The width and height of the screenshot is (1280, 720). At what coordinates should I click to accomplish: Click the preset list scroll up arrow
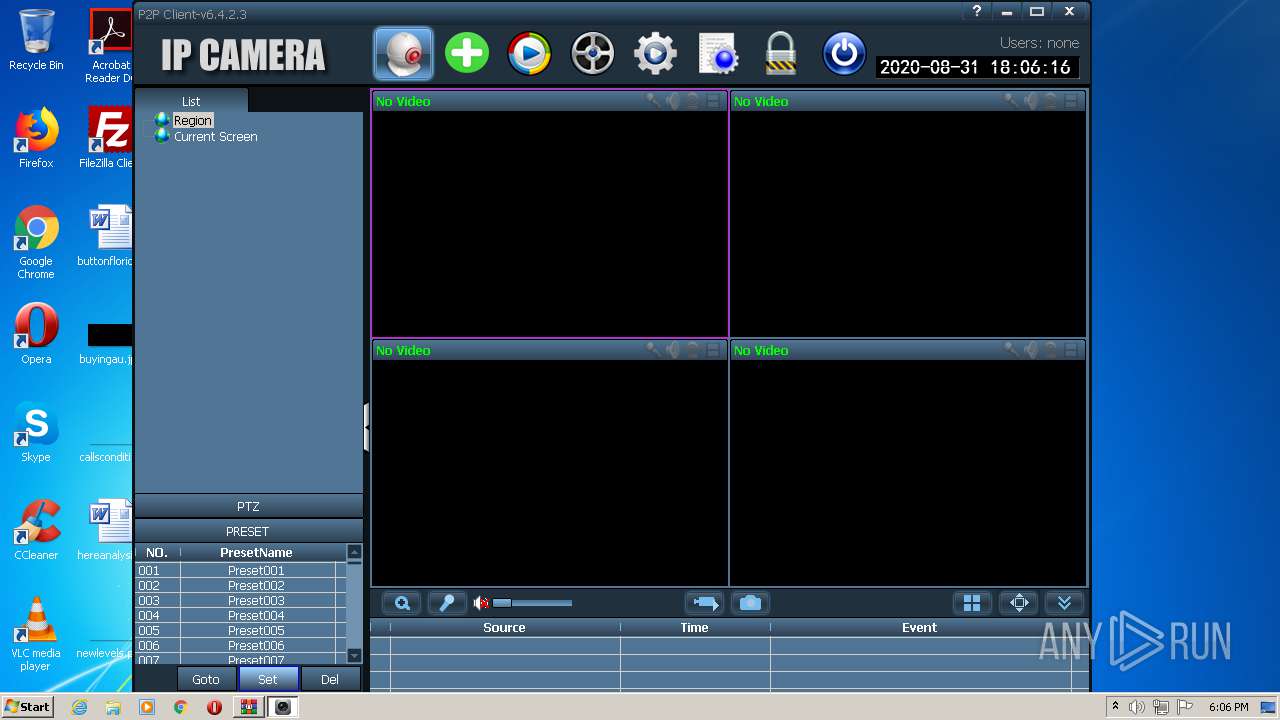point(354,552)
